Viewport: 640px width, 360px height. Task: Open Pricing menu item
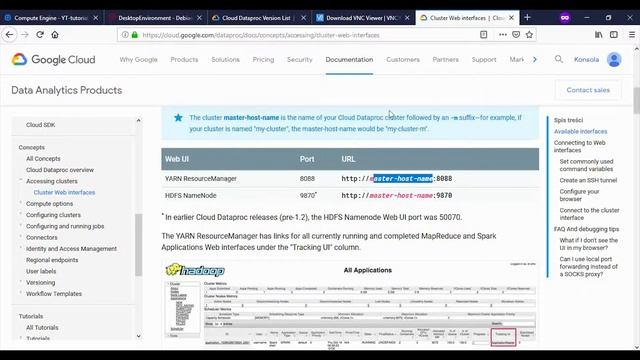tap(263, 60)
